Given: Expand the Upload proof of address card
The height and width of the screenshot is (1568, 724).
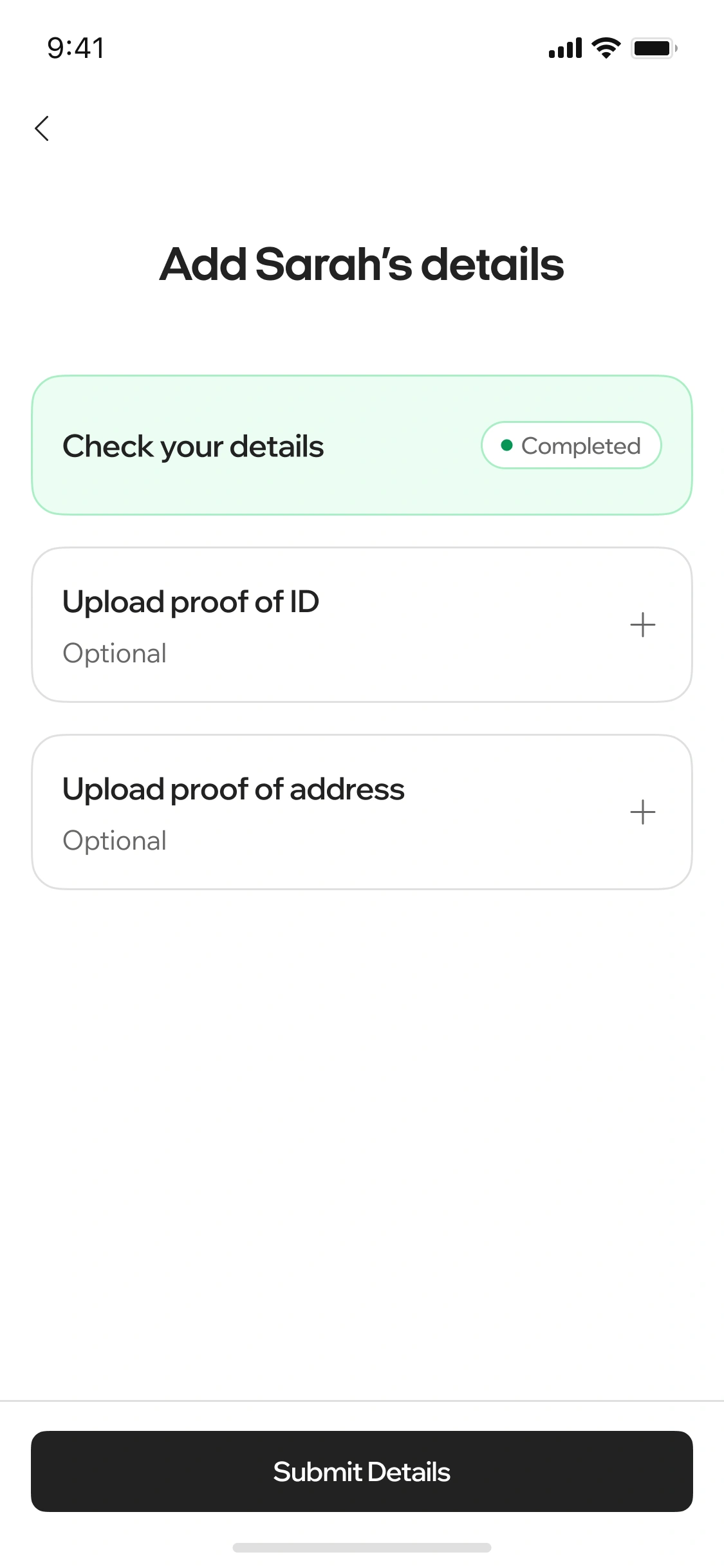Looking at the screenshot, I should pos(362,812).
